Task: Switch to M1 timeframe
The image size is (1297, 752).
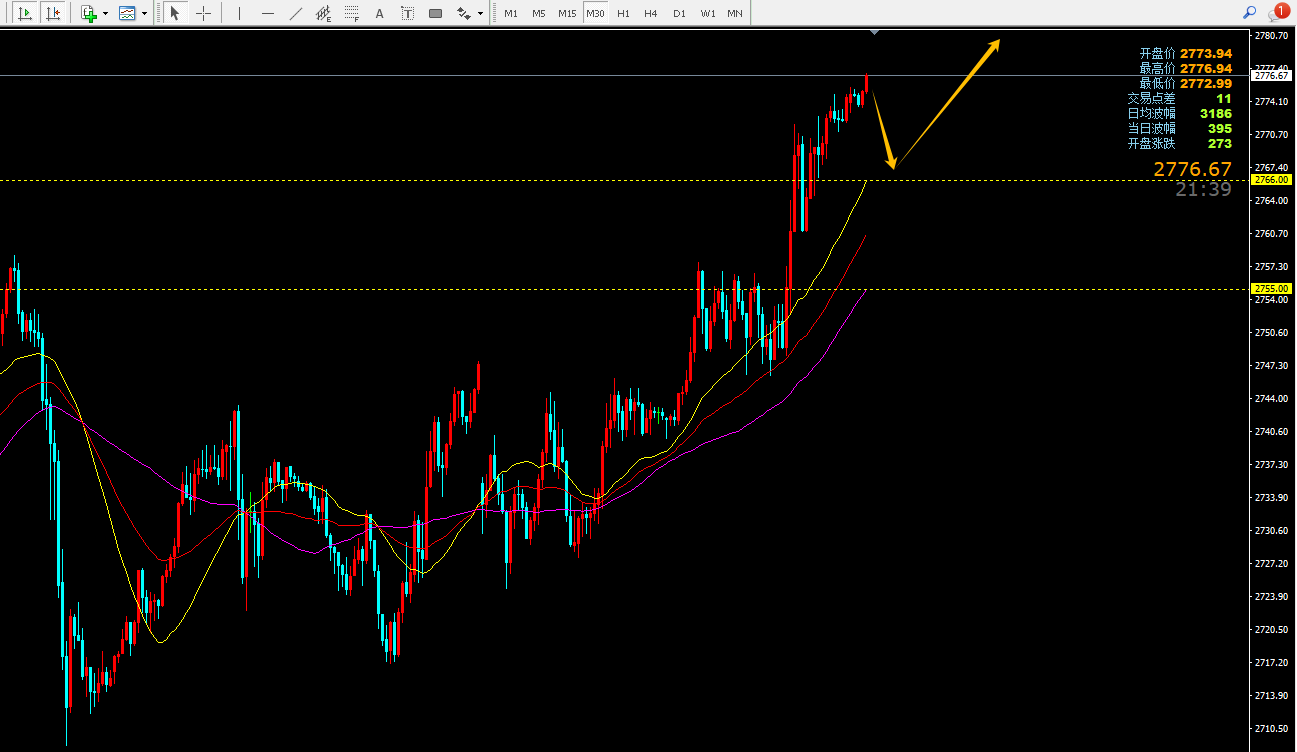Action: pos(511,13)
